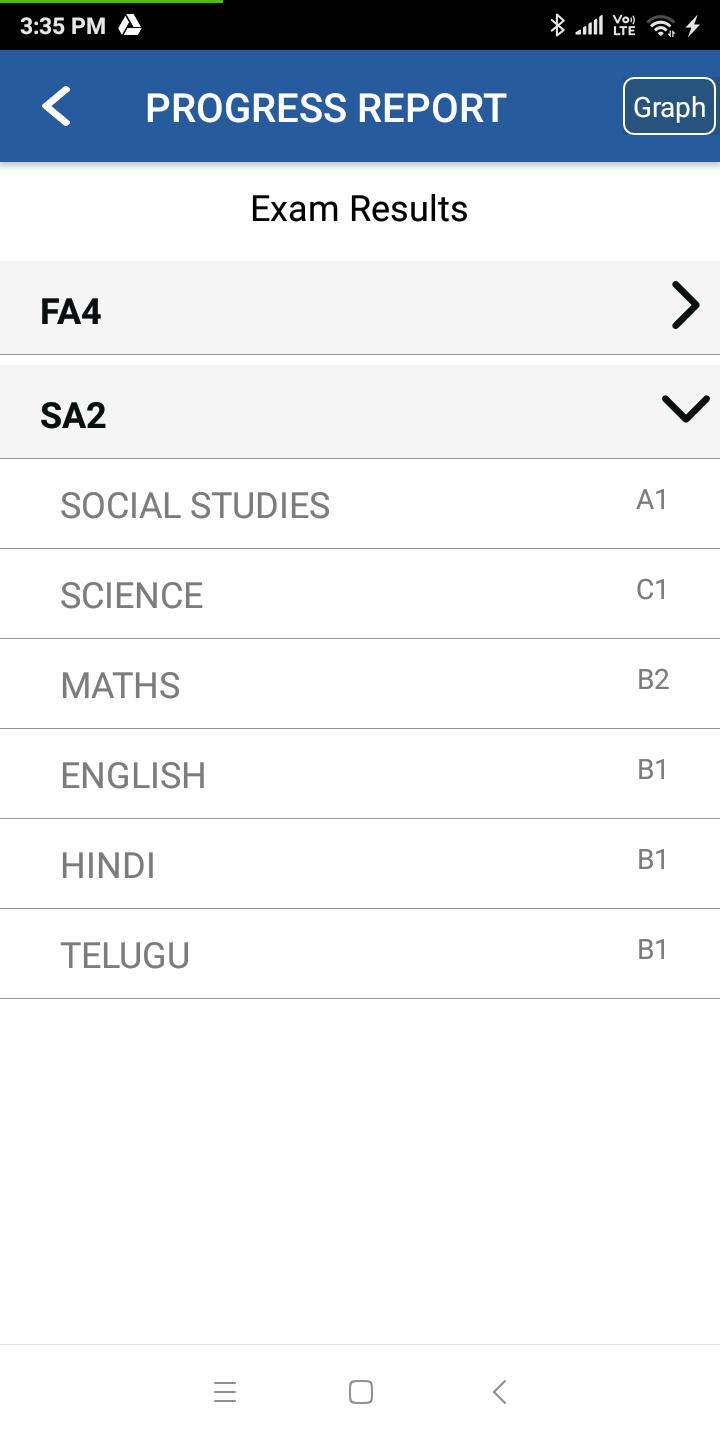Click the SA2 down chevron arrow
This screenshot has width=720, height=1440.
pos(685,408)
